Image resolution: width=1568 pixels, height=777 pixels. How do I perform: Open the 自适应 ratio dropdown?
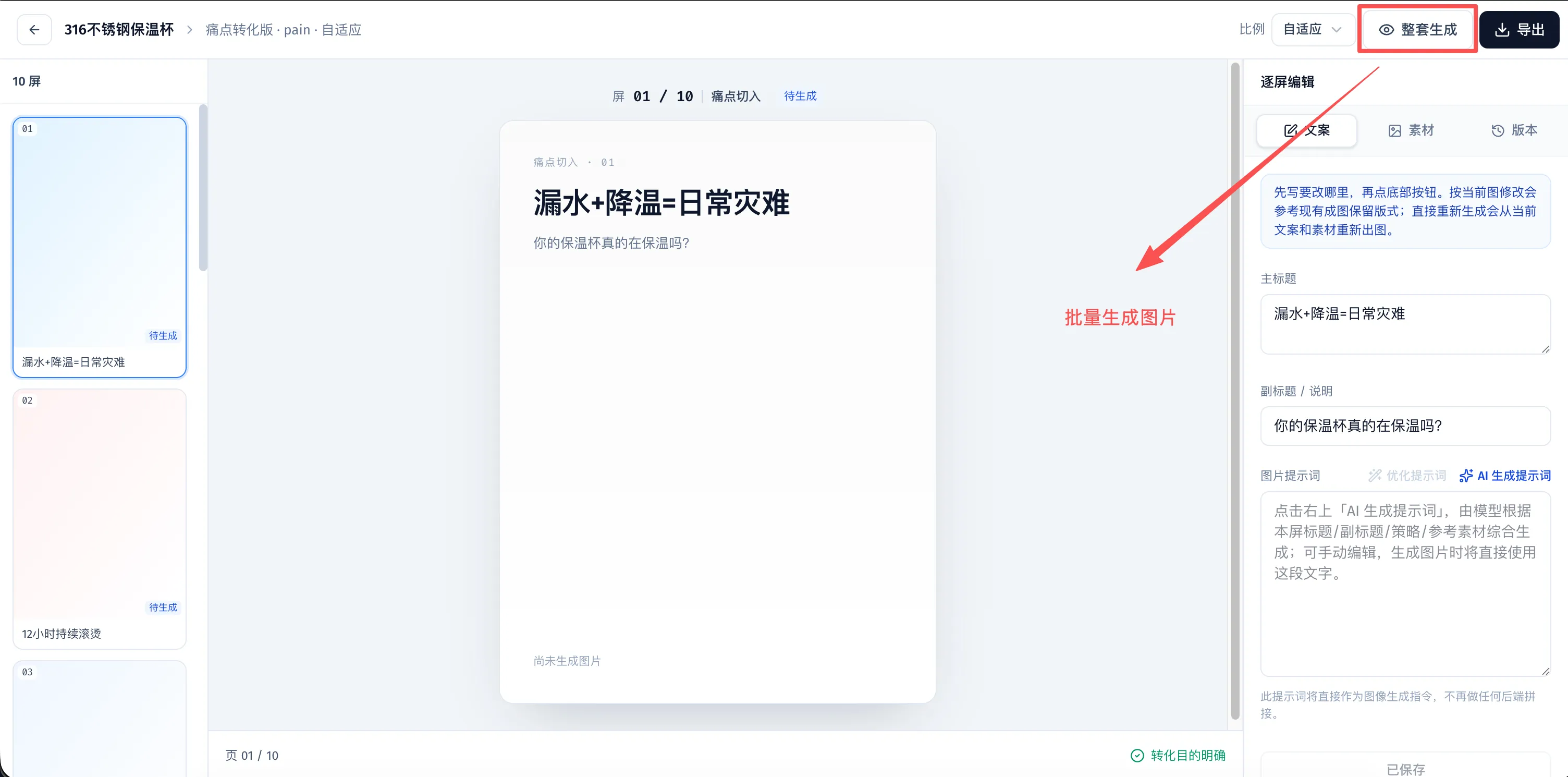(x=1313, y=29)
